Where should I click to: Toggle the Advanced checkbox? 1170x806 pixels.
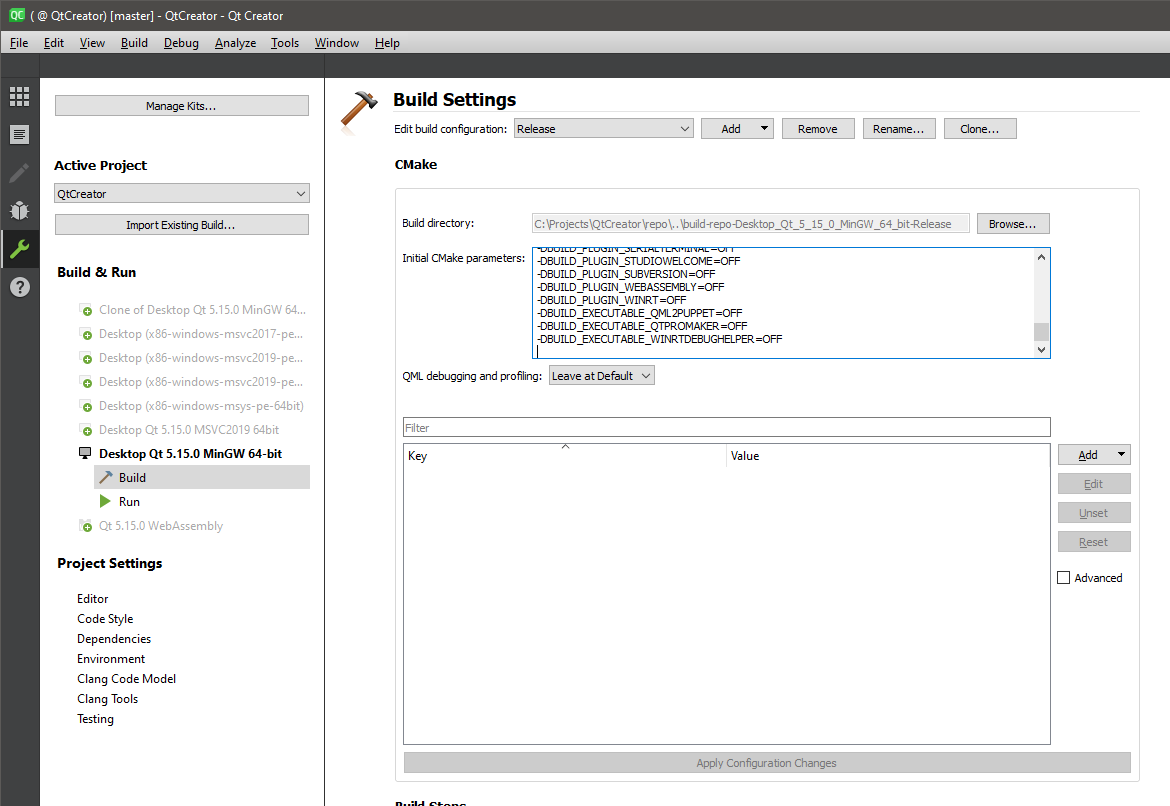click(1064, 578)
